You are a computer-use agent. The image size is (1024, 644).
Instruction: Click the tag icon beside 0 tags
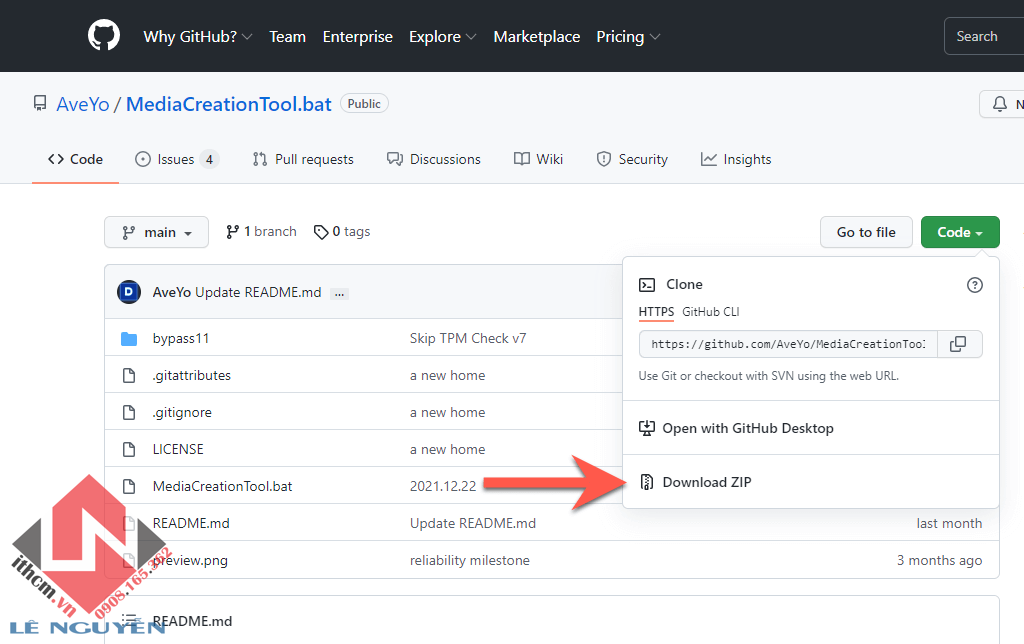321,232
